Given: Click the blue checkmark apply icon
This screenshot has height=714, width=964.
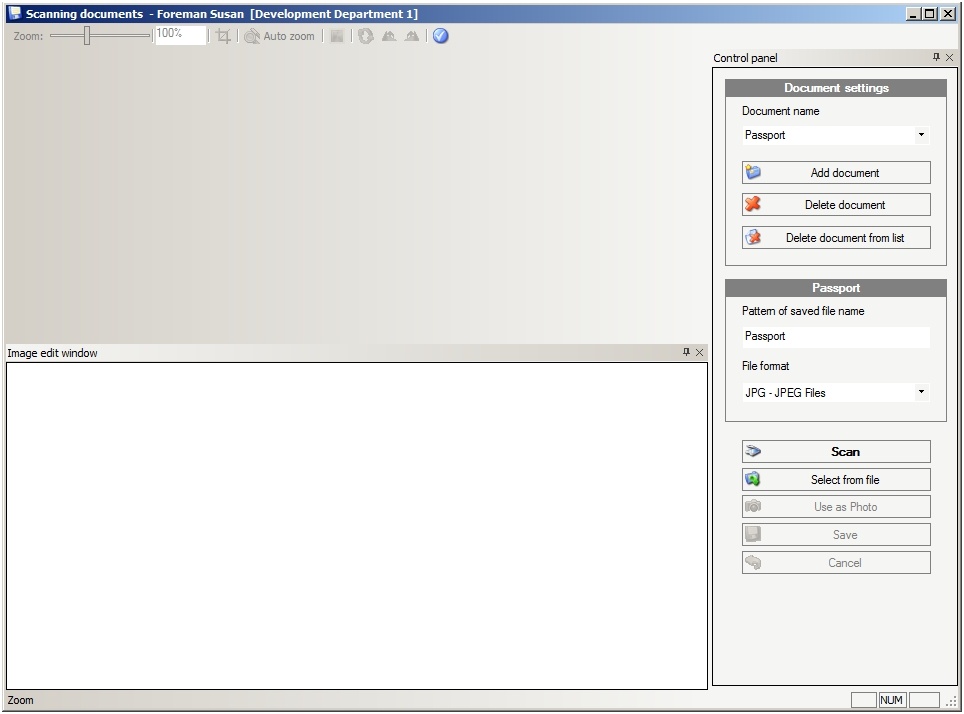Looking at the screenshot, I should [440, 36].
